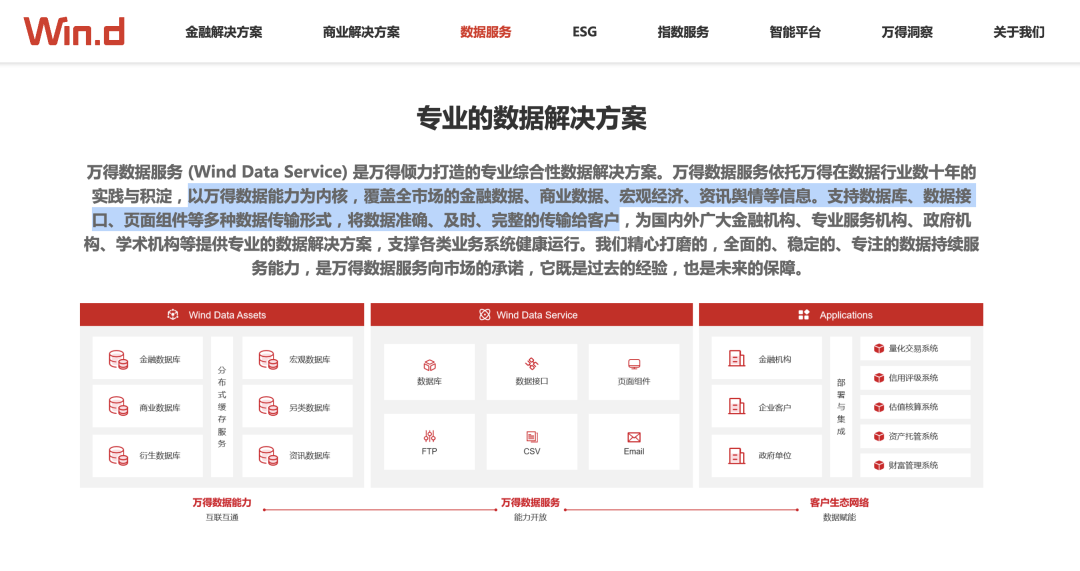Click the FTP sliders icon
Image resolution: width=1080 pixels, height=571 pixels.
coord(430,436)
